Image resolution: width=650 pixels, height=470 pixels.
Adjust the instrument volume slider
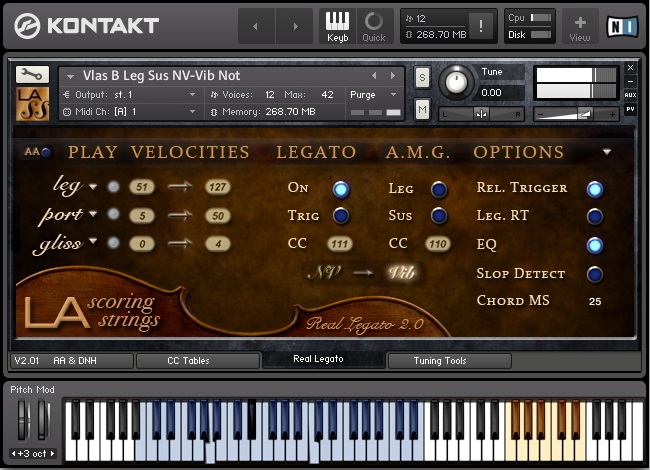(x=576, y=114)
